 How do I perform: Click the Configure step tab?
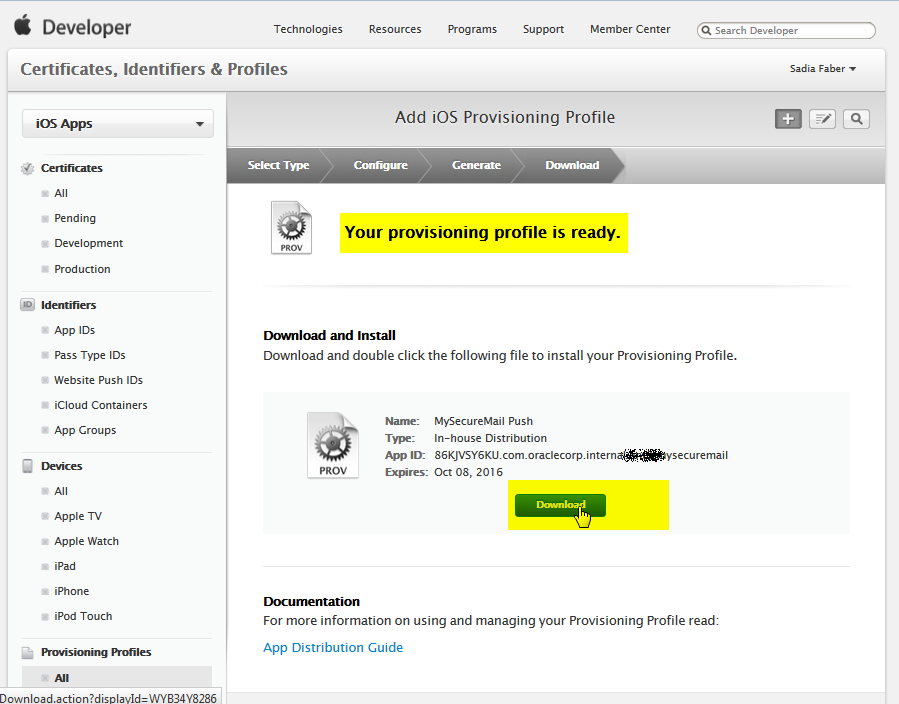pyautogui.click(x=381, y=165)
